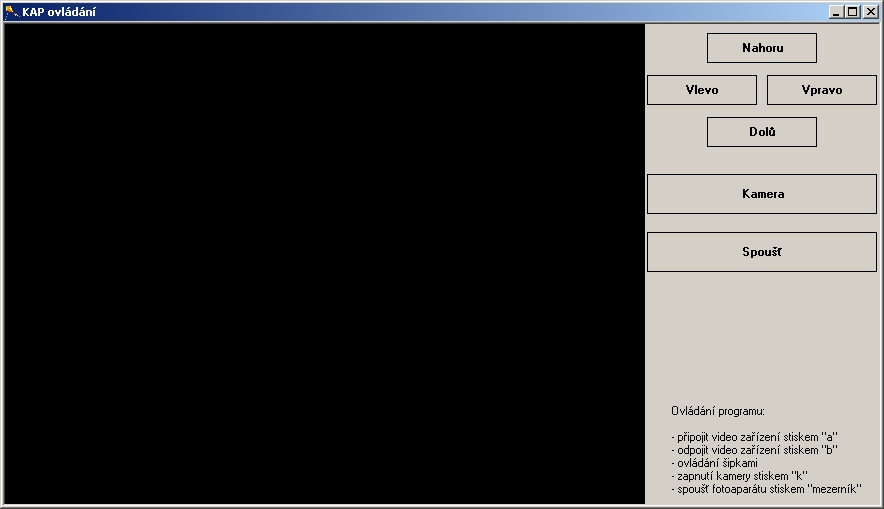Image resolution: width=884 pixels, height=509 pixels.
Task: Close the KAP ovládání window
Action: 870,12
